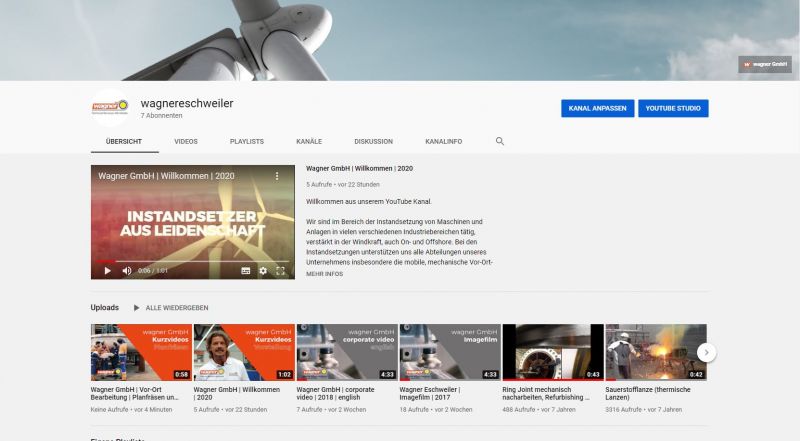Click Alle wiedergeben label text
This screenshot has width=800, height=441.
[177, 308]
